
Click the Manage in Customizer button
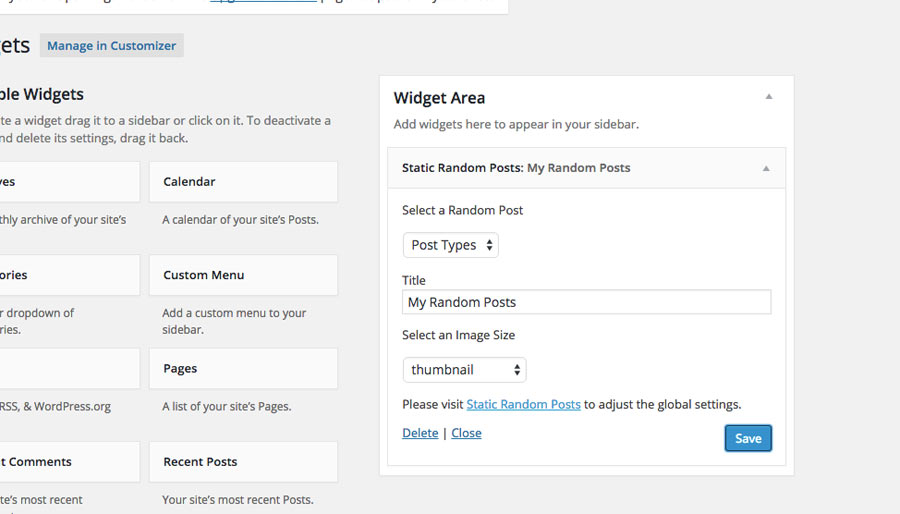point(111,46)
